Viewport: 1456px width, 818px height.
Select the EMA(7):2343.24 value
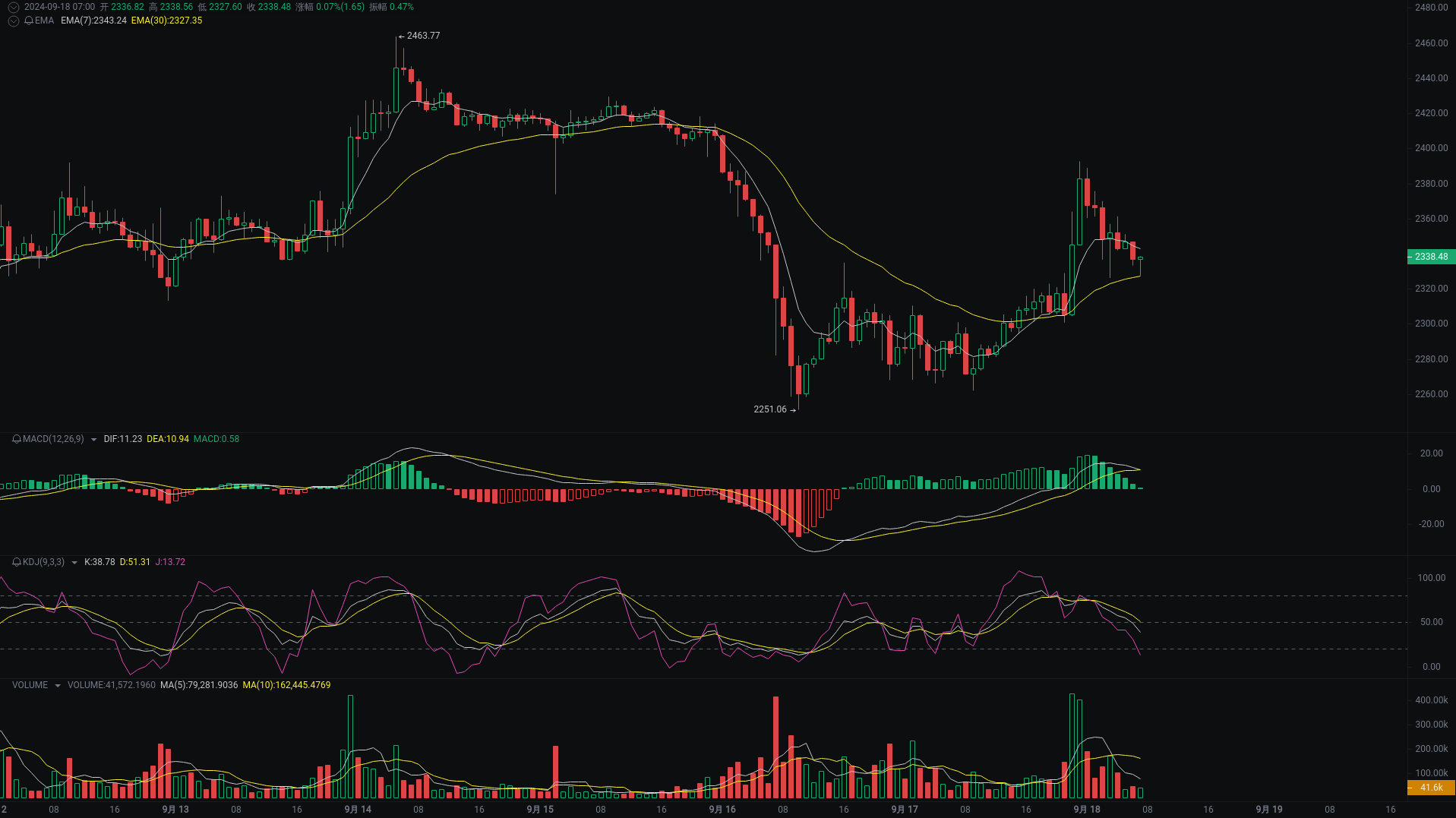[x=93, y=21]
